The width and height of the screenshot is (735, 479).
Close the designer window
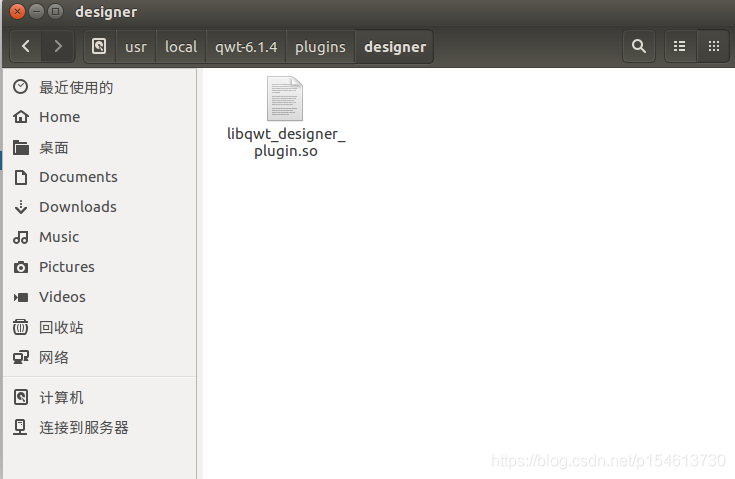17,11
